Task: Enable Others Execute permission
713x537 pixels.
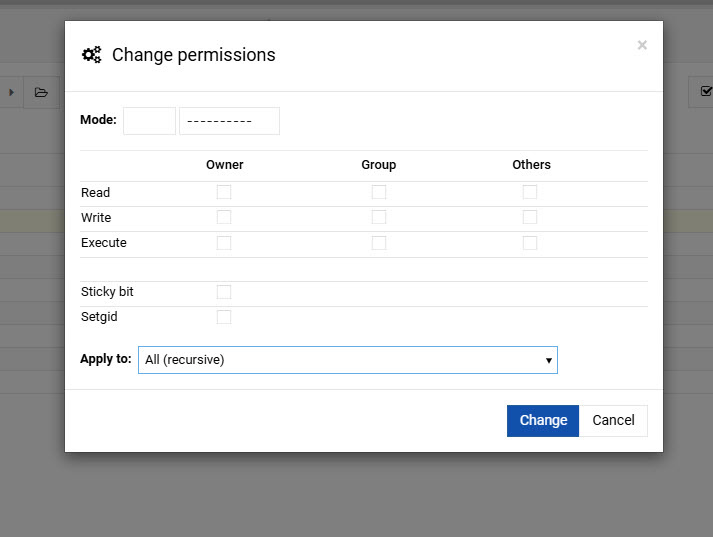Action: click(530, 243)
